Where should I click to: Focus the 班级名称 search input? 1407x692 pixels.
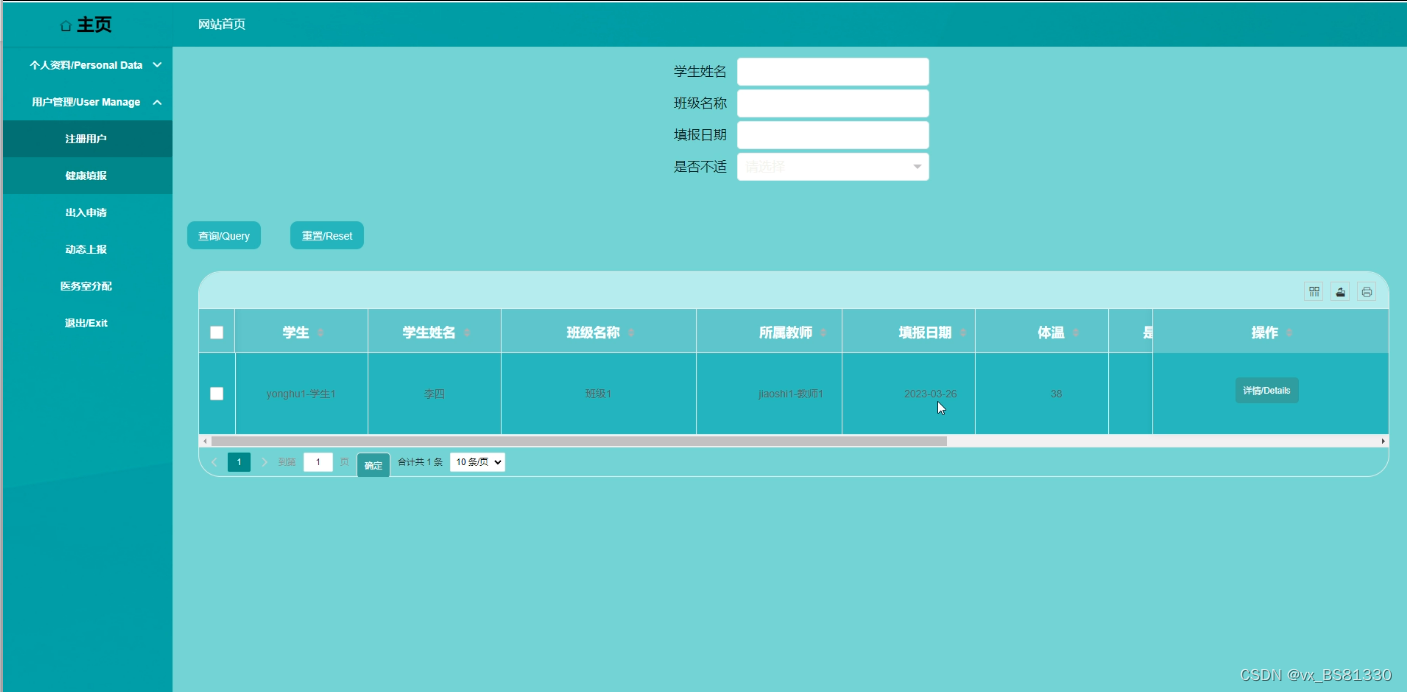833,104
